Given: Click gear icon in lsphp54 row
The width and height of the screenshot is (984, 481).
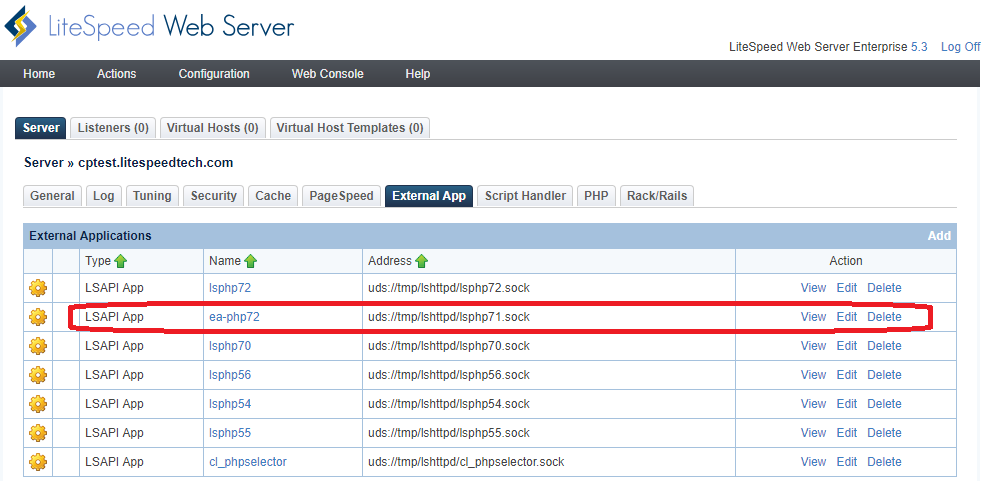Looking at the screenshot, I should pos(38,404).
